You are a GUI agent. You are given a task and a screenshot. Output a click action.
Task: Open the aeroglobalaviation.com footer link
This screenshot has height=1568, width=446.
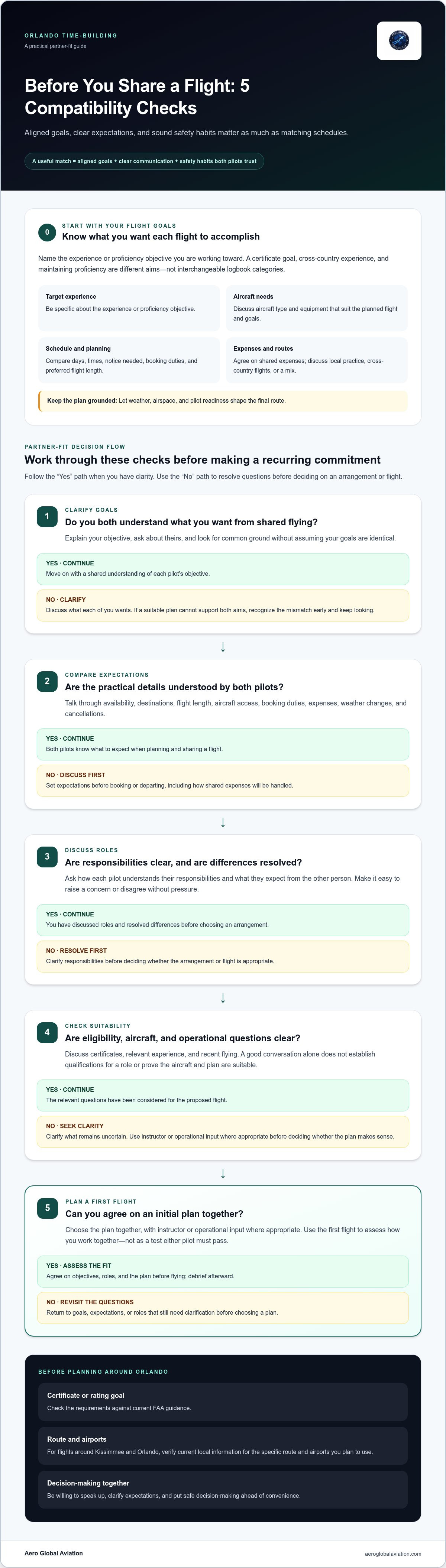click(393, 1554)
